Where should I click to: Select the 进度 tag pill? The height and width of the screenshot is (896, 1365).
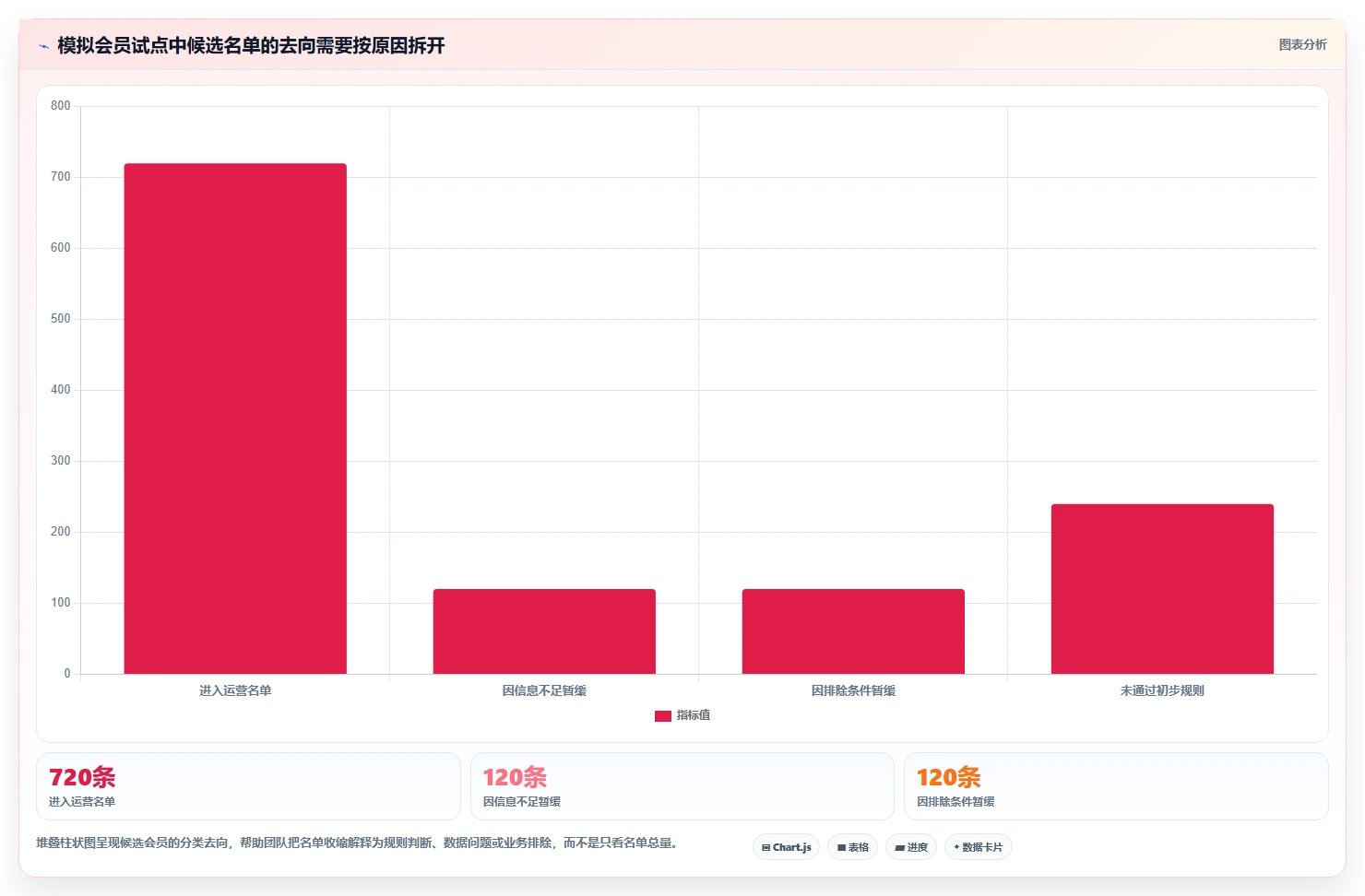[911, 847]
